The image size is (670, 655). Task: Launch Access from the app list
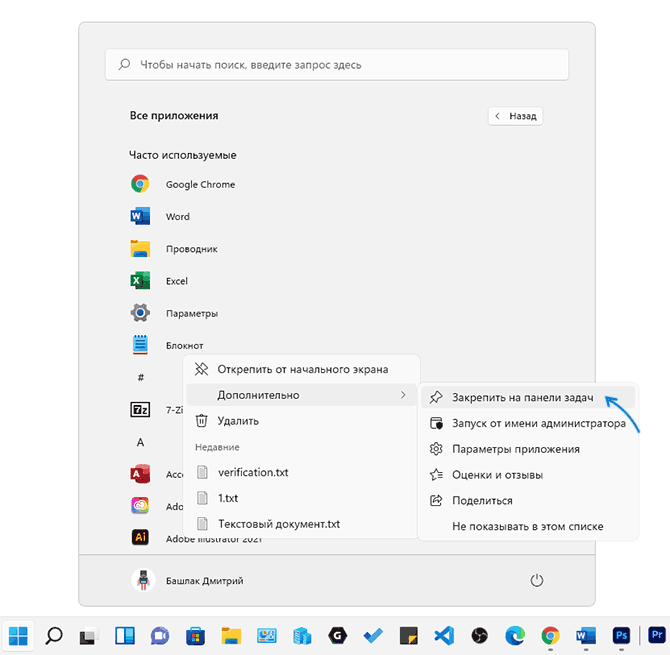[140, 474]
